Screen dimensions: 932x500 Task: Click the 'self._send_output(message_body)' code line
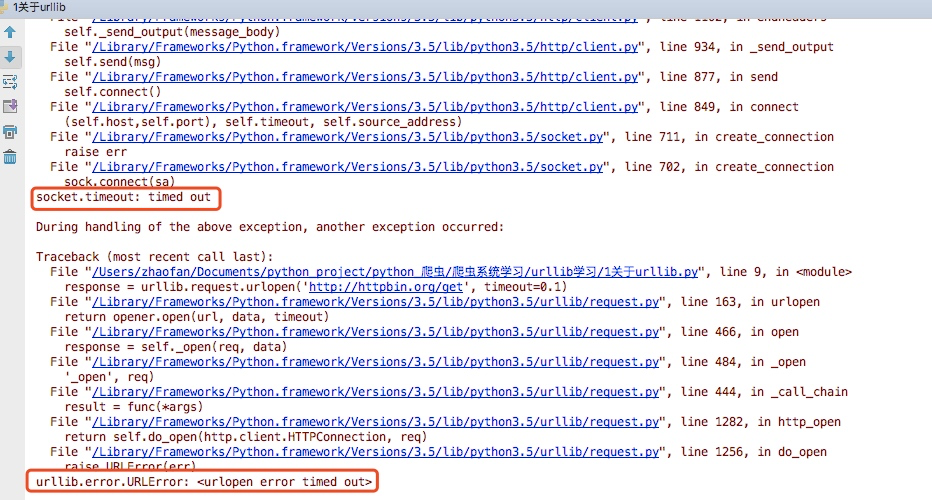[172, 32]
